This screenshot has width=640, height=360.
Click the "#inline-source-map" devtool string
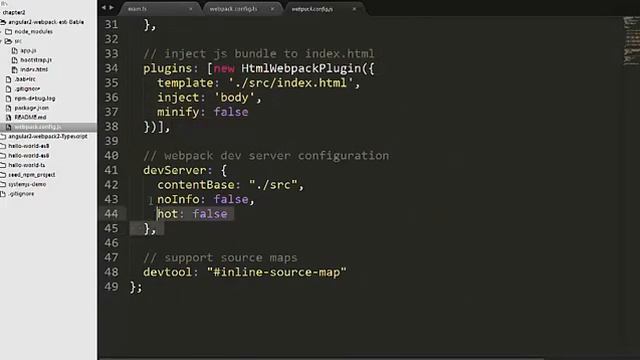click(277, 272)
